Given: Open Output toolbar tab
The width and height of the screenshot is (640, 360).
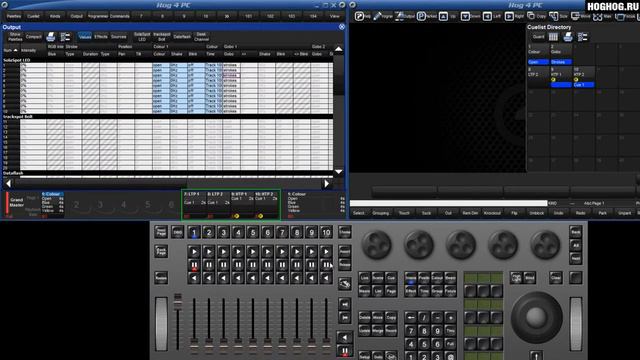Looking at the screenshot, I should pyautogui.click(x=76, y=16).
